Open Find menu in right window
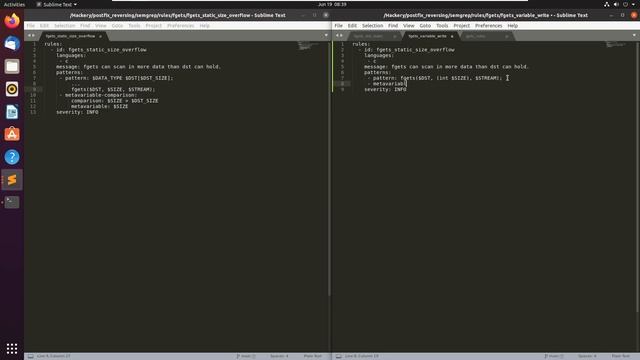 point(393,26)
